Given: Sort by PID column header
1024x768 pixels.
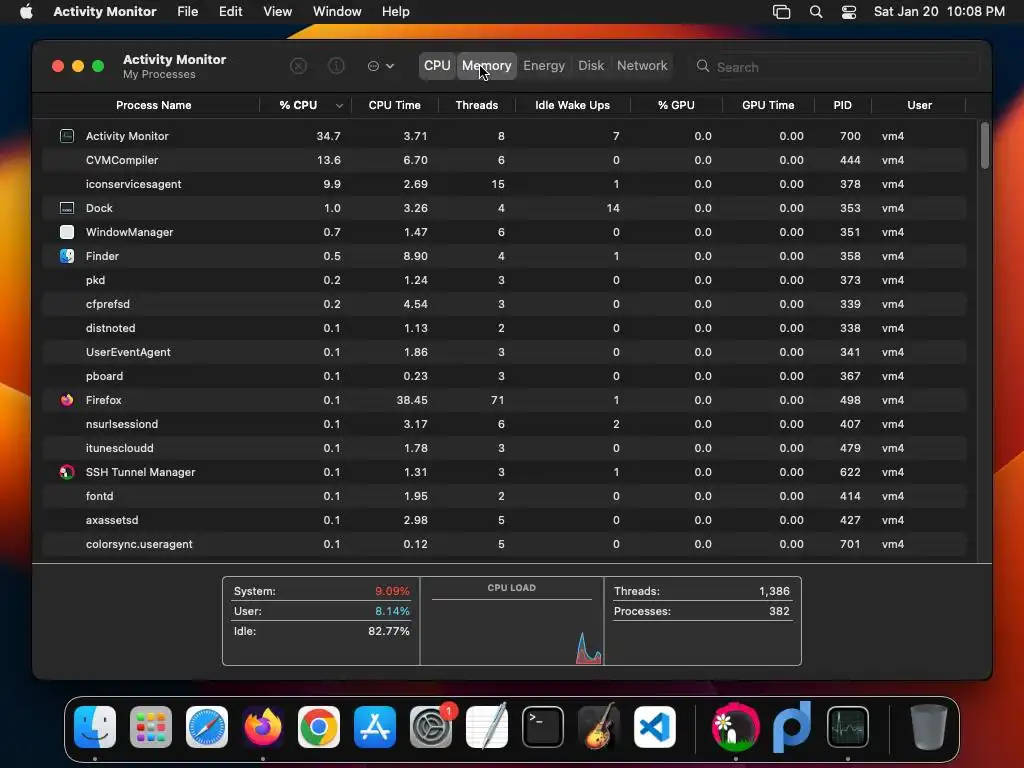Looking at the screenshot, I should coord(842,105).
